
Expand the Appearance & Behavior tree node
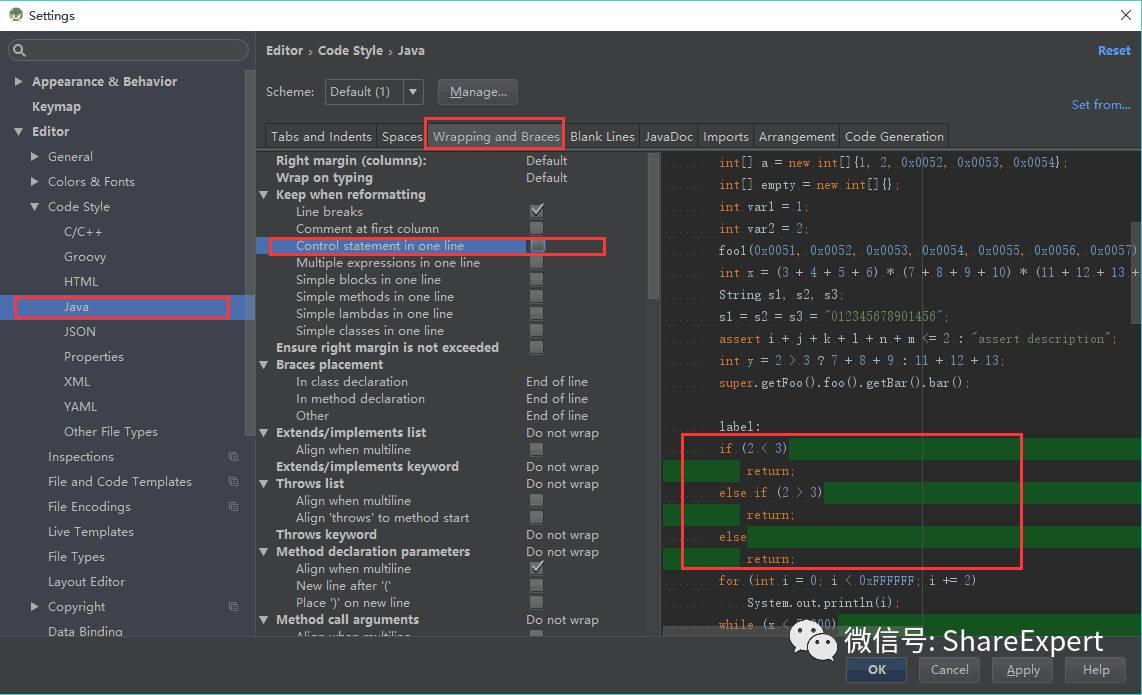18,82
